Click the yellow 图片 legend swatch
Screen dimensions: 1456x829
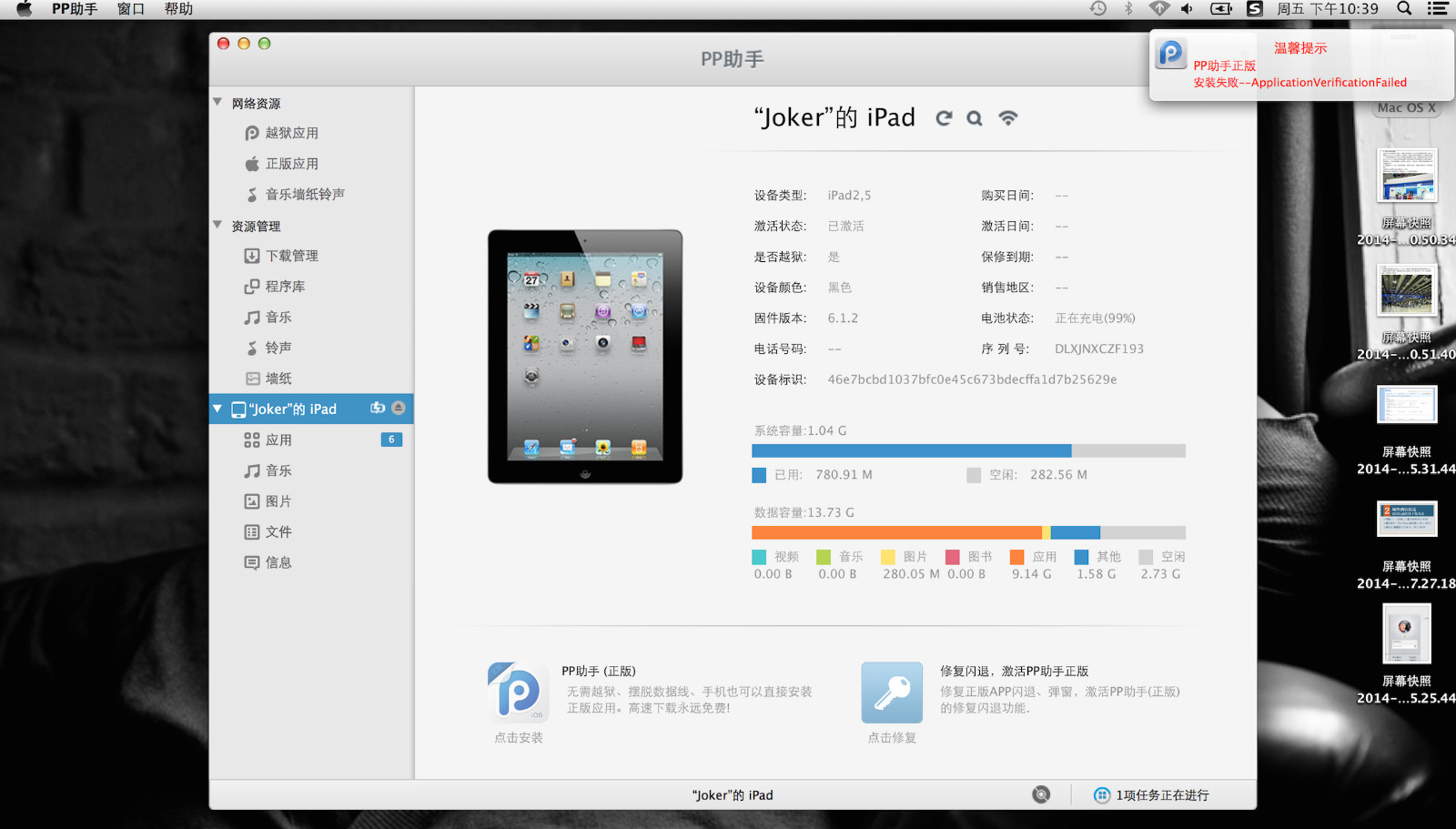click(888, 557)
